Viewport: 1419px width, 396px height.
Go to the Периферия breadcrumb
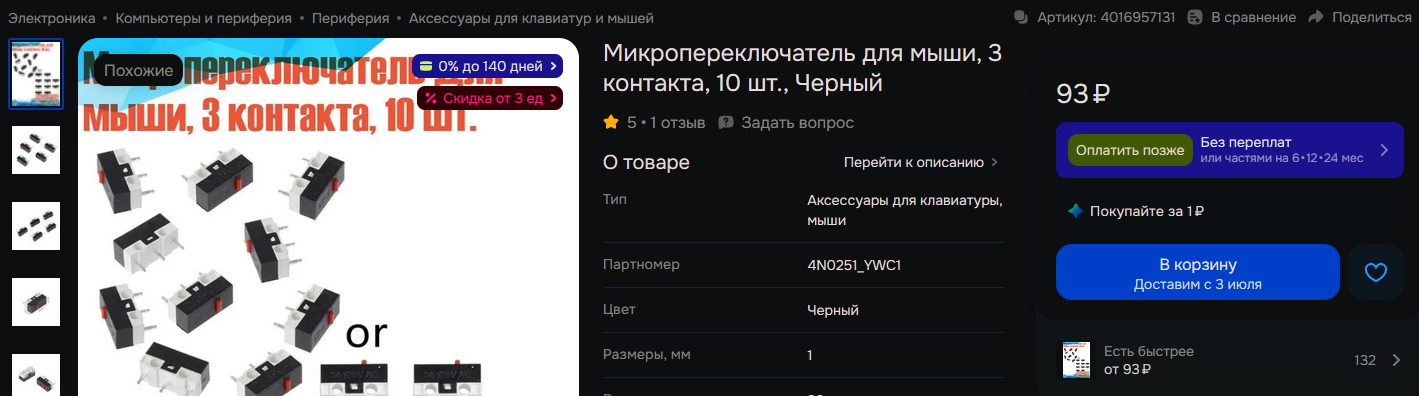coord(351,18)
